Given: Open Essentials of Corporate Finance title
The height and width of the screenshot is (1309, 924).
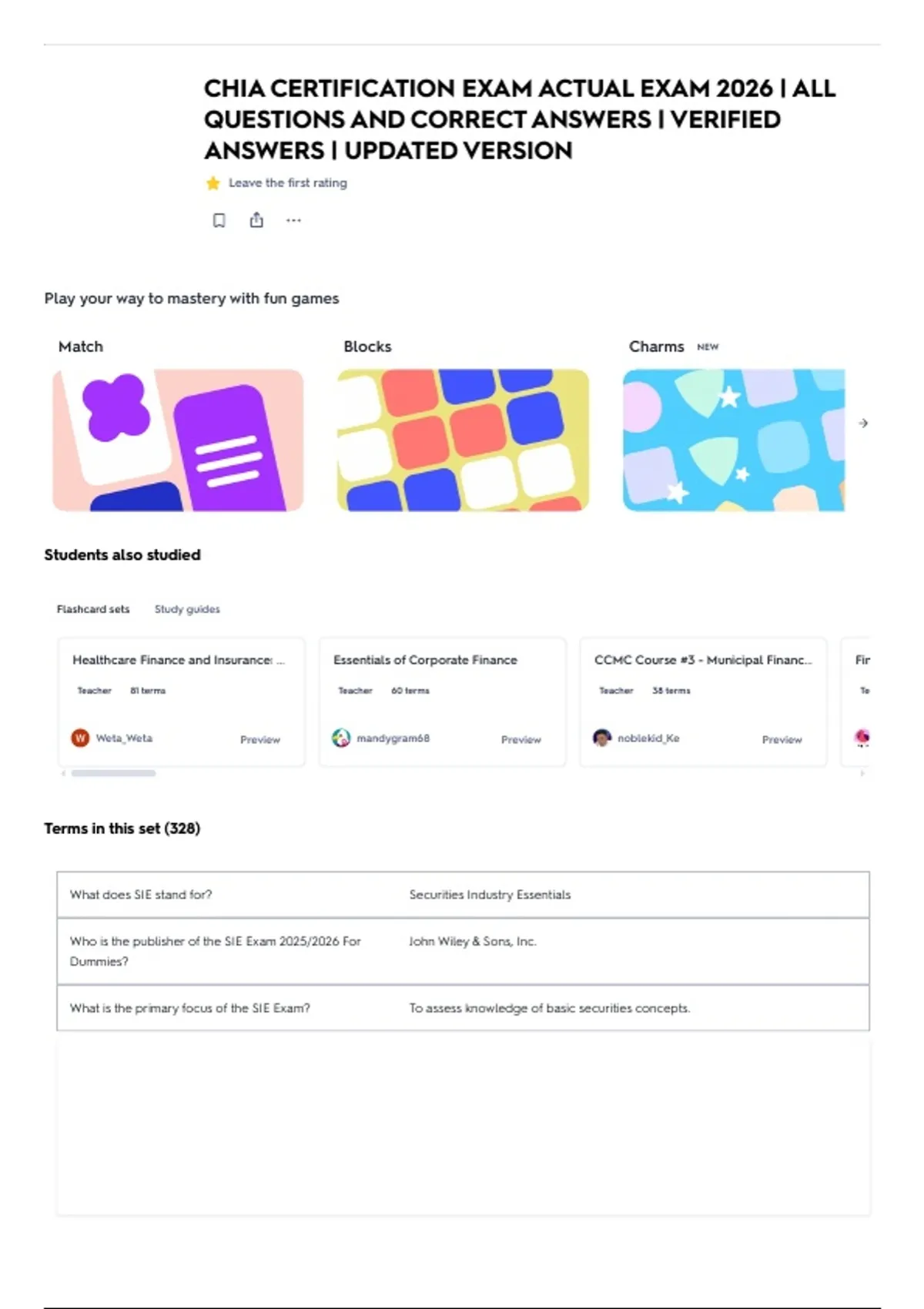Looking at the screenshot, I should (x=425, y=660).
